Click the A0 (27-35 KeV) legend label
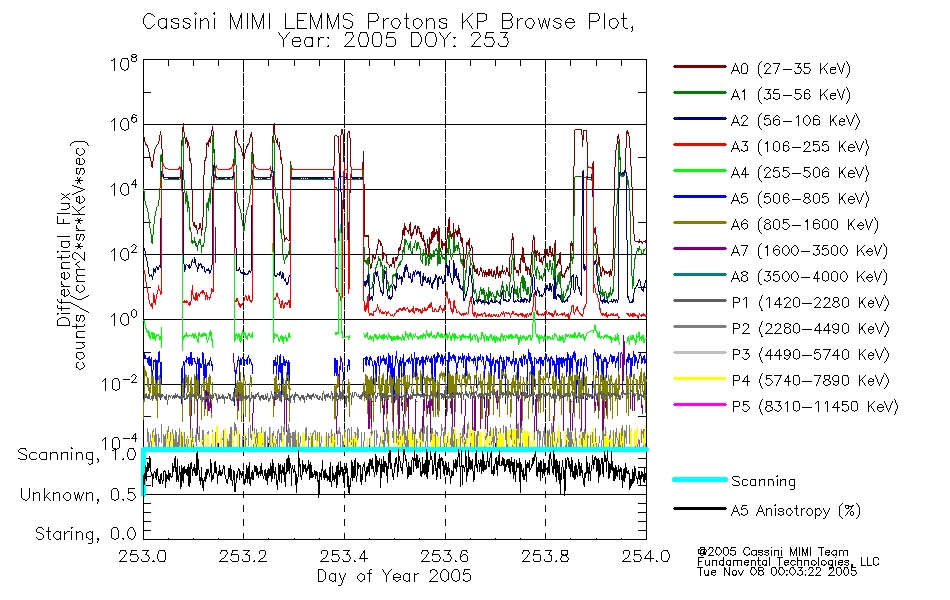The height and width of the screenshot is (600, 950). [x=791, y=68]
